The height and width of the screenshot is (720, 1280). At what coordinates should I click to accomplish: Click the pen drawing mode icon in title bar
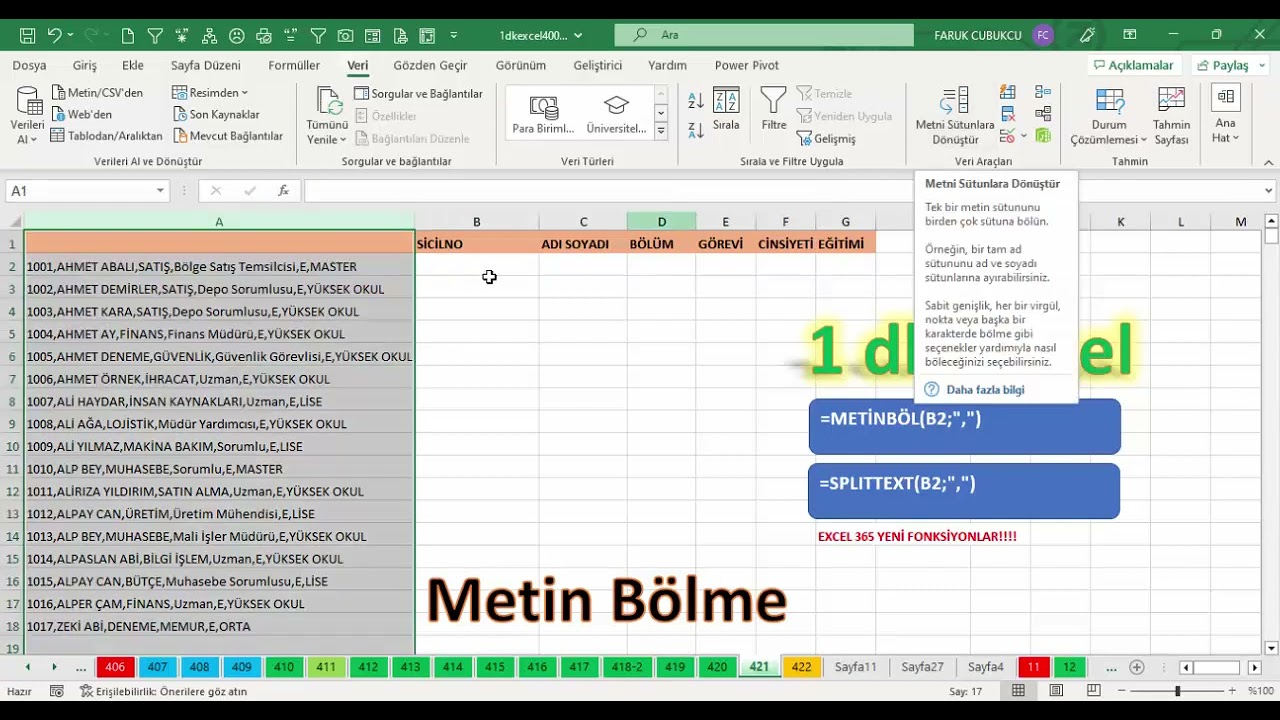click(x=1087, y=35)
